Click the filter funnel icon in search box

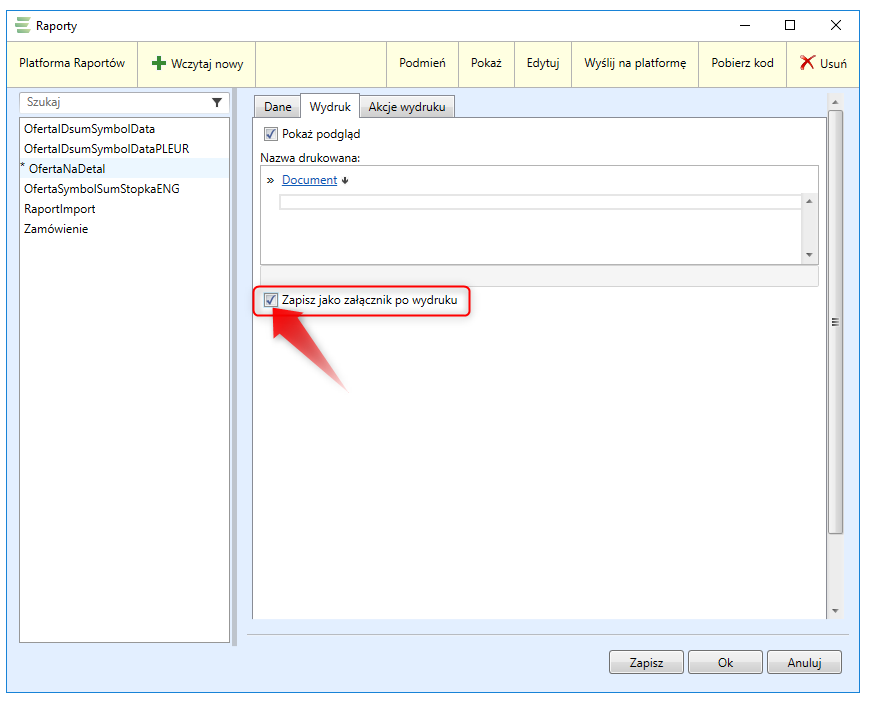click(x=217, y=102)
